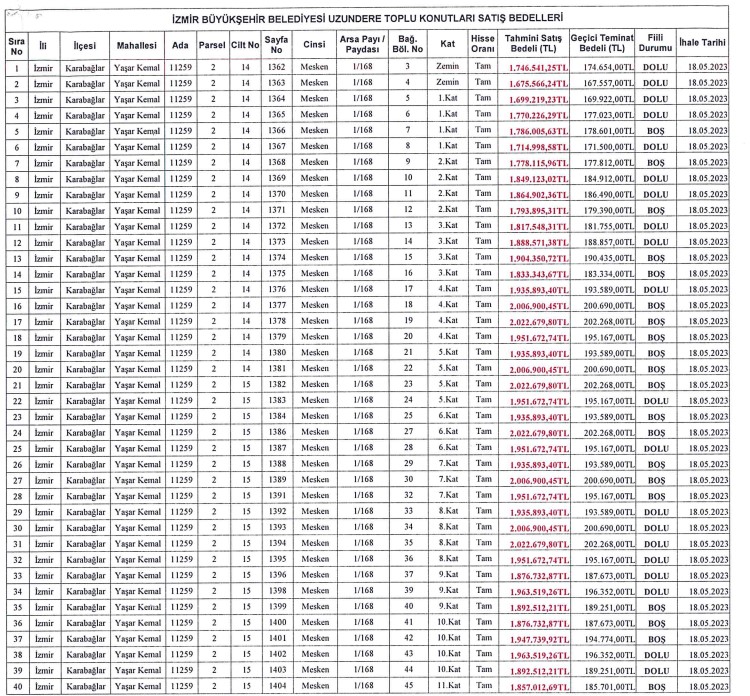Click the 'Parsel' column header
This screenshot has height=696, width=750.
coord(212,45)
